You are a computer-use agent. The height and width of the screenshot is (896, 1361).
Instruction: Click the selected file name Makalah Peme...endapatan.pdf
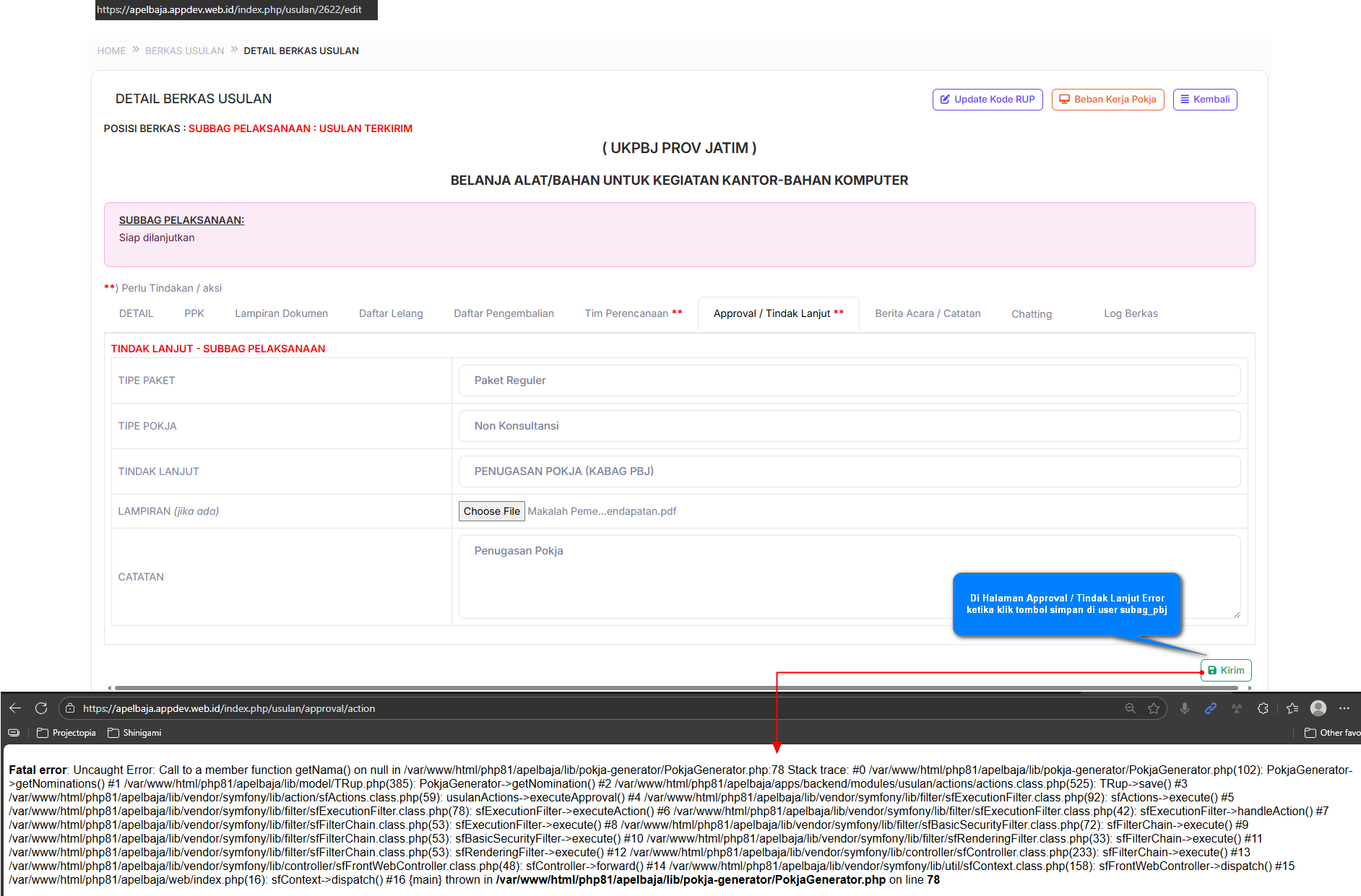(602, 511)
